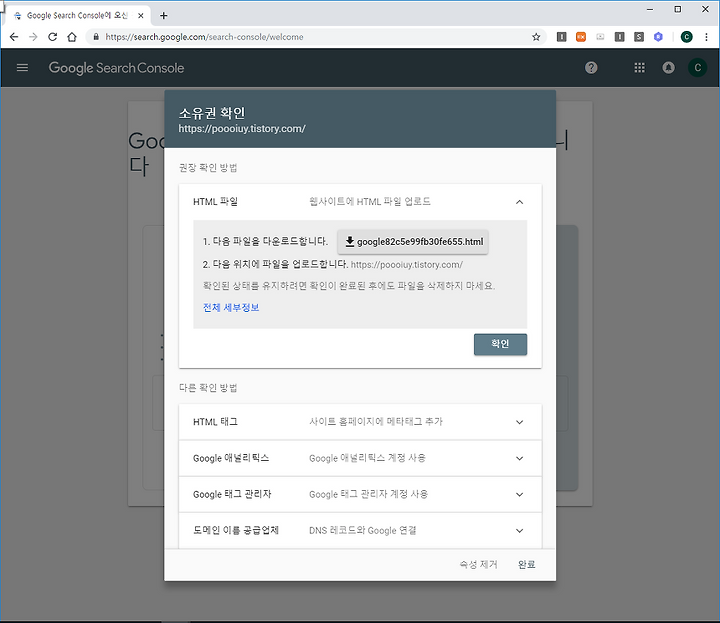Go to browser home page
This screenshot has width=720, height=623.
(x=72, y=37)
